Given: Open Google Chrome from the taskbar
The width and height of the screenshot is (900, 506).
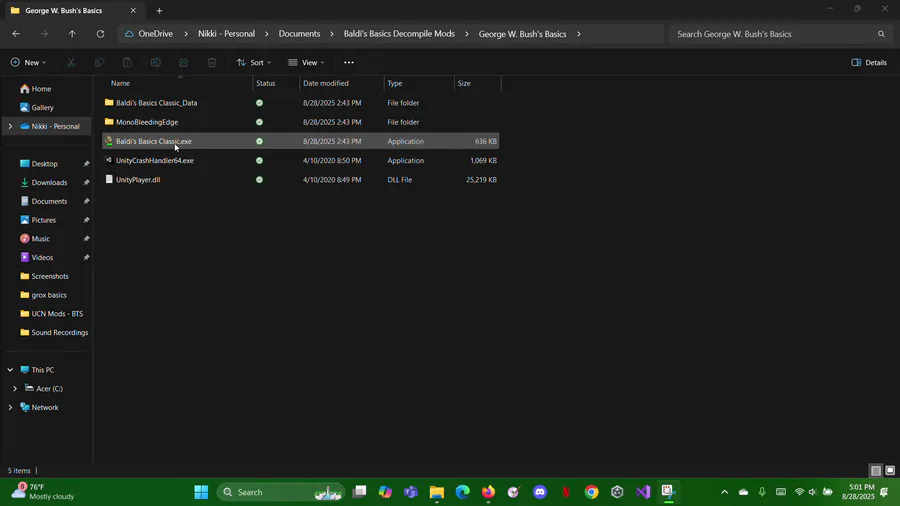Looking at the screenshot, I should pyautogui.click(x=591, y=492).
